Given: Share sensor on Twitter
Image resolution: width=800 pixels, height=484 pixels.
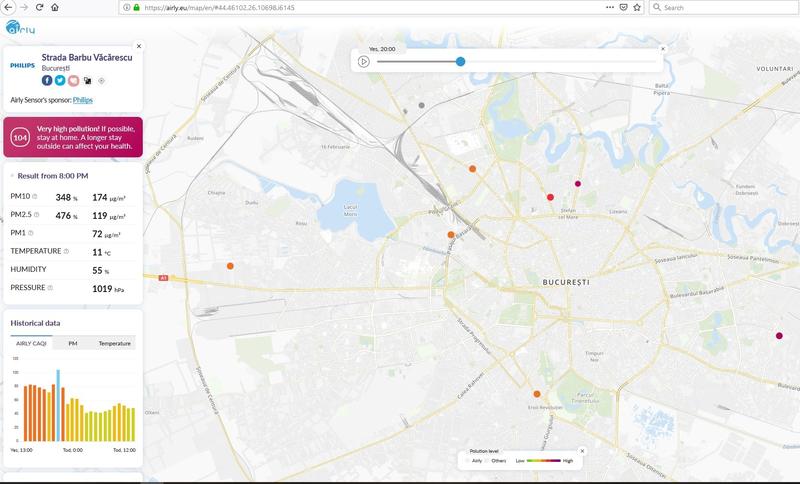Looking at the screenshot, I should tap(60, 80).
